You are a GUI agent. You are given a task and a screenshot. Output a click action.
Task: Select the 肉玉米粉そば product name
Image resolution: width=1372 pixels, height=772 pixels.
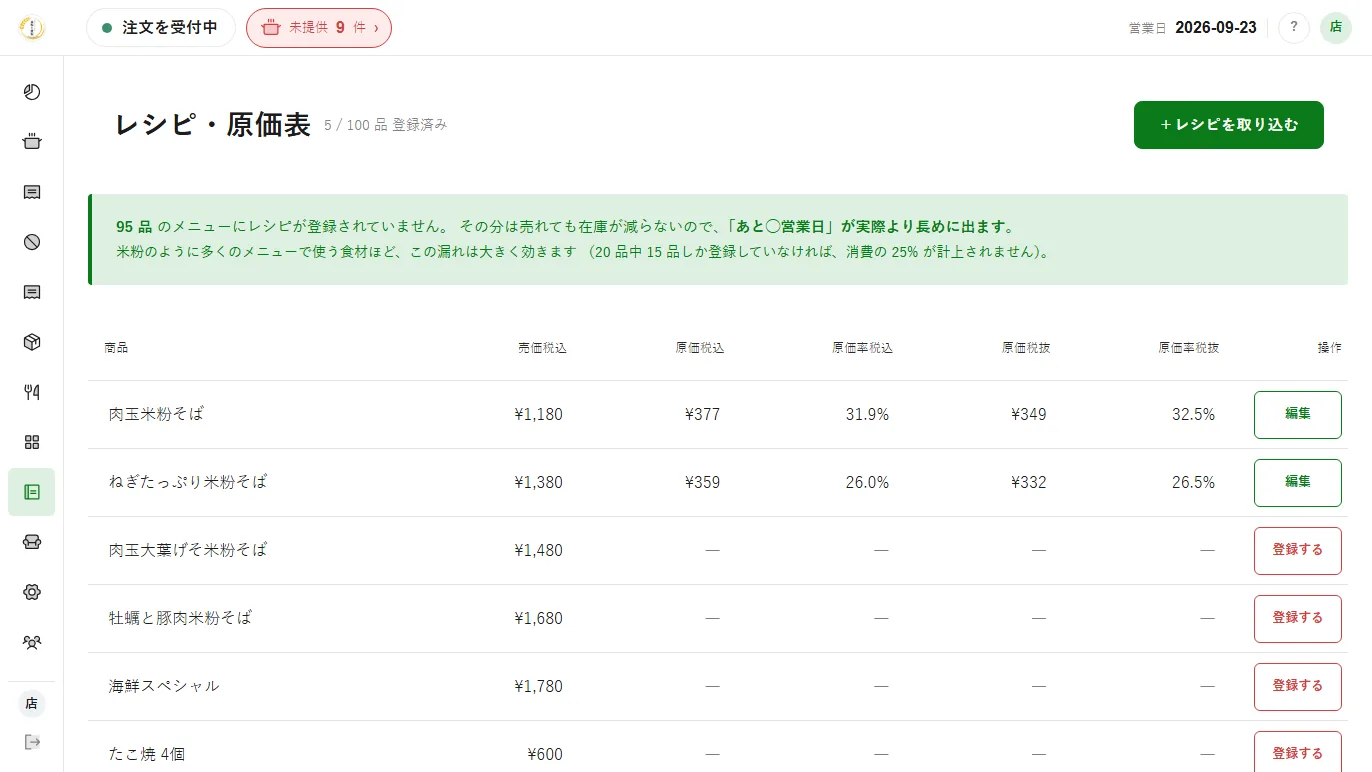click(x=156, y=414)
